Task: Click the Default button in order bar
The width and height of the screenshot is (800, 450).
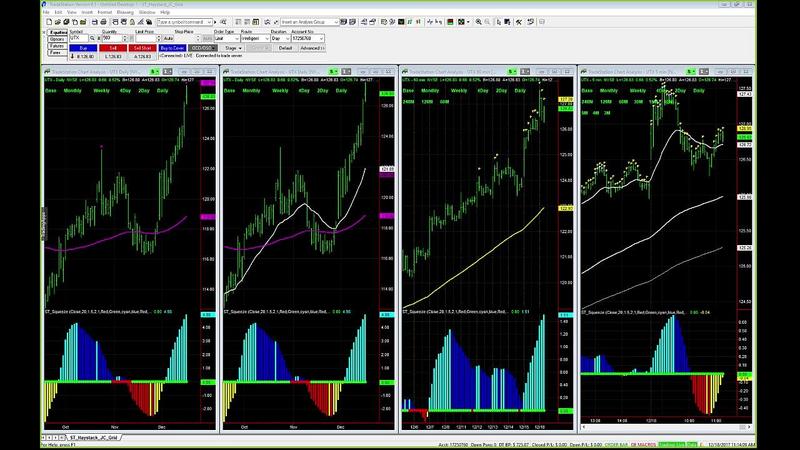Action: coord(286,48)
